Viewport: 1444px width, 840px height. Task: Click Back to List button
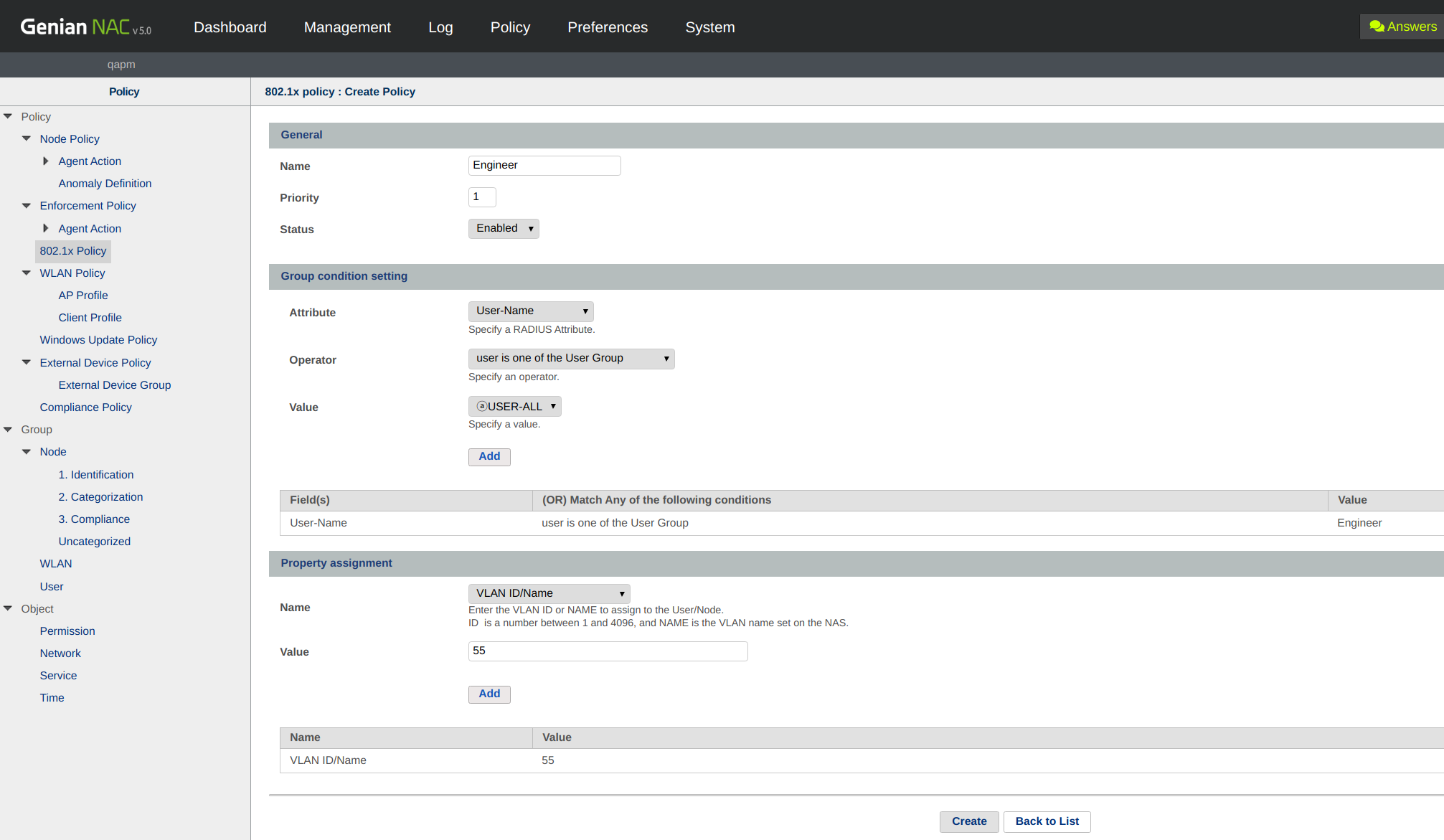tap(1047, 821)
